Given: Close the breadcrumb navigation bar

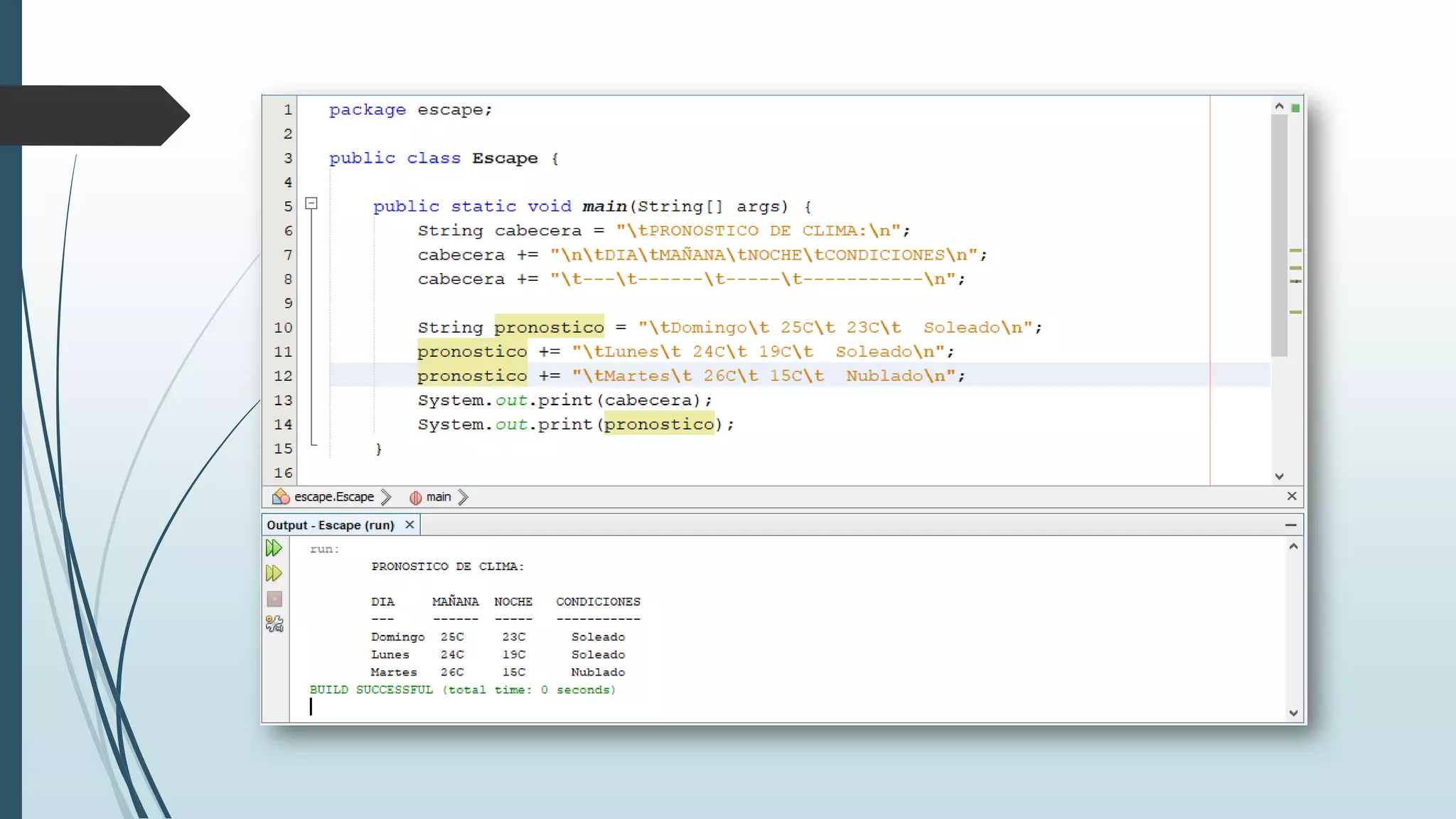Looking at the screenshot, I should point(1292,496).
